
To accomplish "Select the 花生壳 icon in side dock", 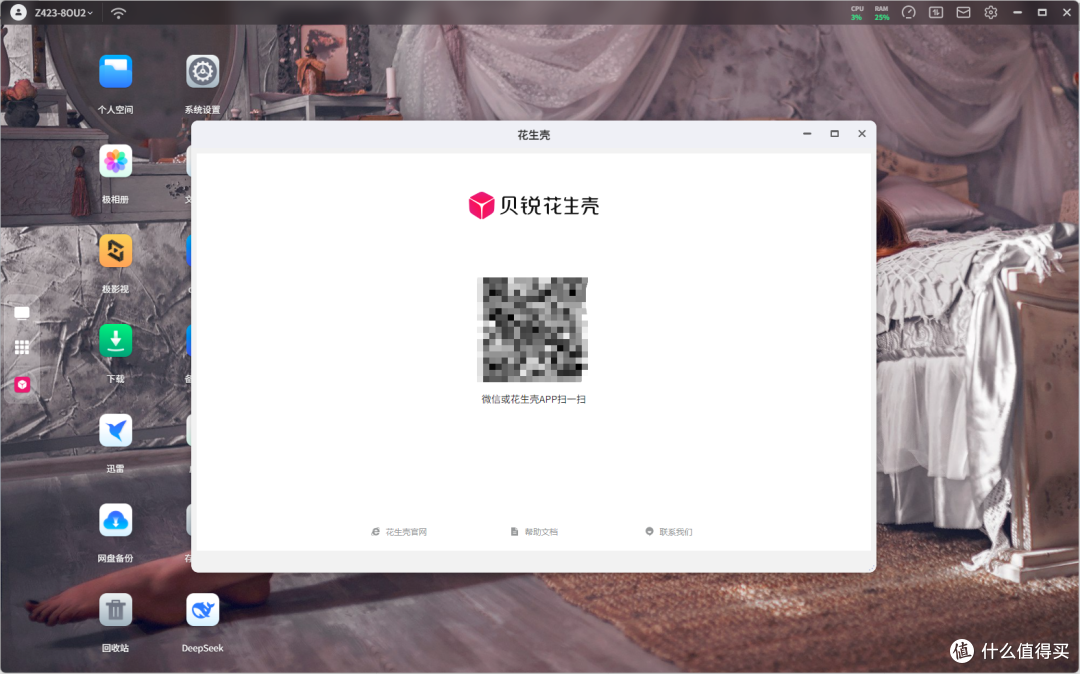I will (x=22, y=384).
